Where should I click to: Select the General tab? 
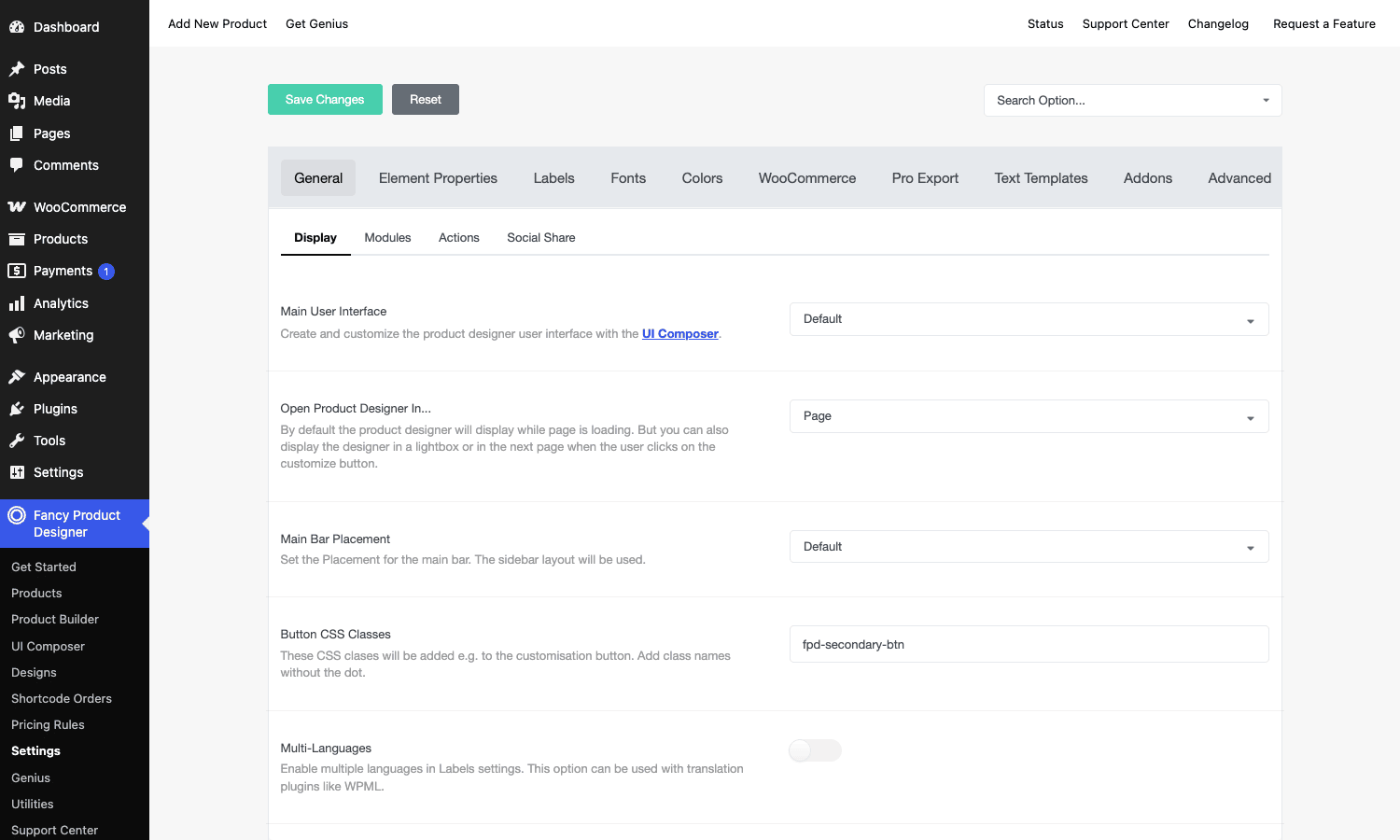(318, 178)
